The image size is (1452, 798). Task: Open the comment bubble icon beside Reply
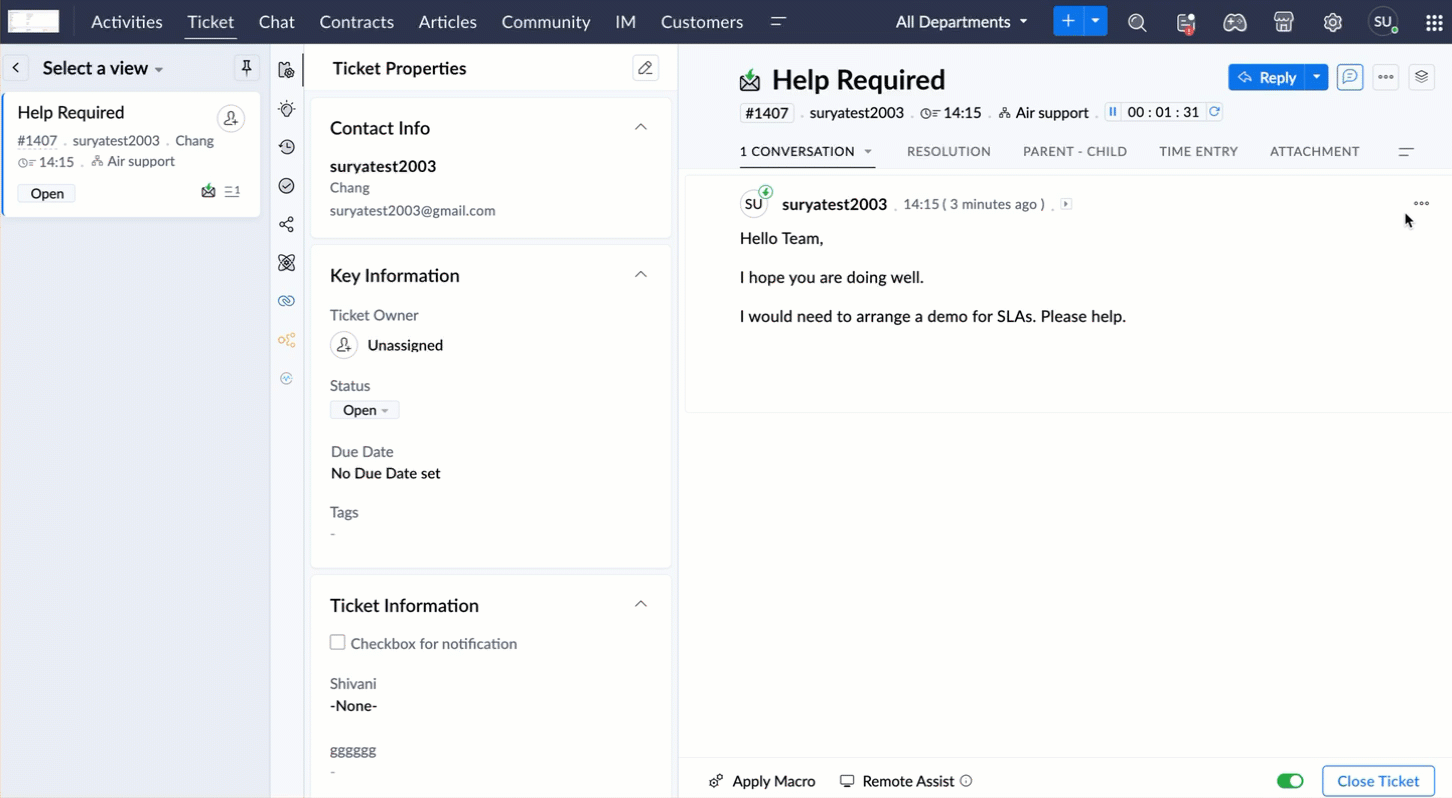click(x=1350, y=77)
